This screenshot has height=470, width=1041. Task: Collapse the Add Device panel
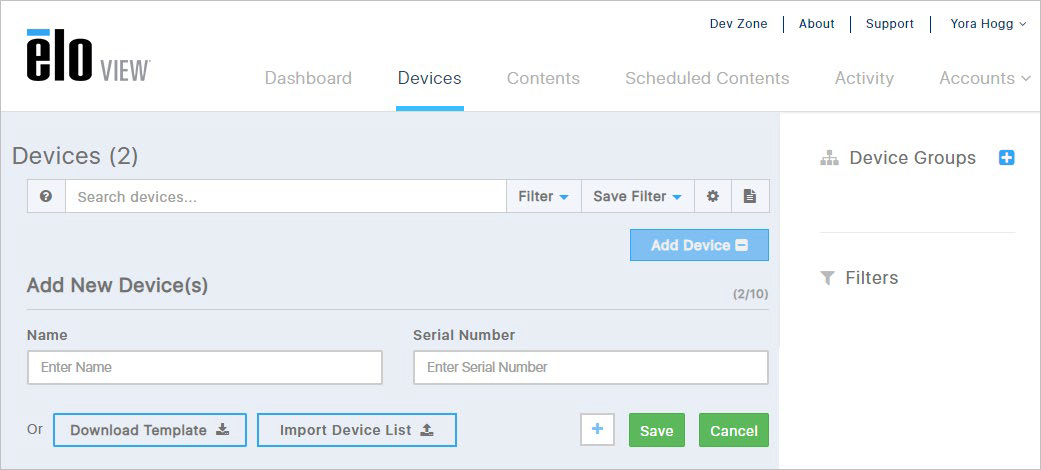(x=699, y=245)
